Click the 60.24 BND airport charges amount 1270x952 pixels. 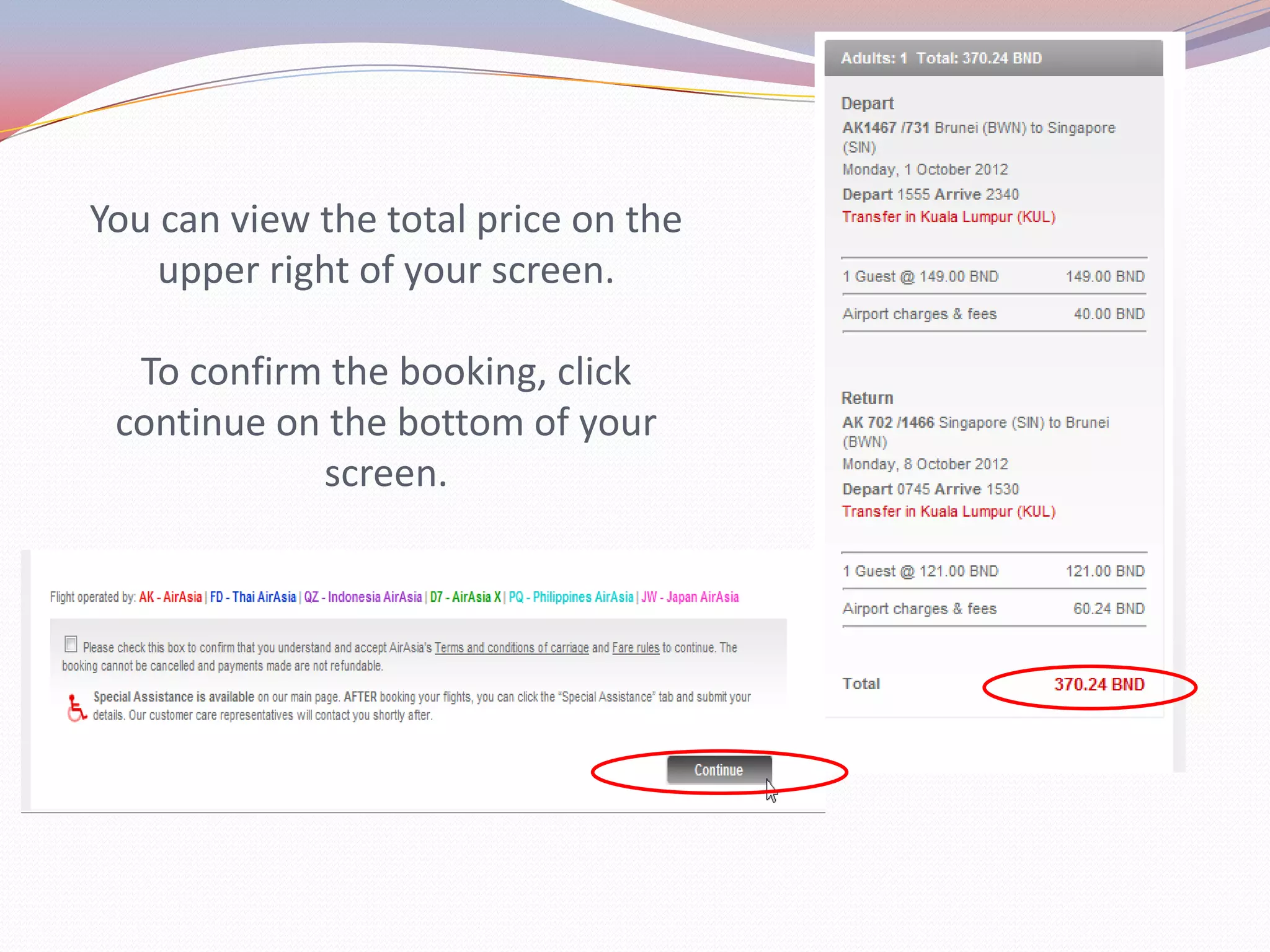(1109, 609)
